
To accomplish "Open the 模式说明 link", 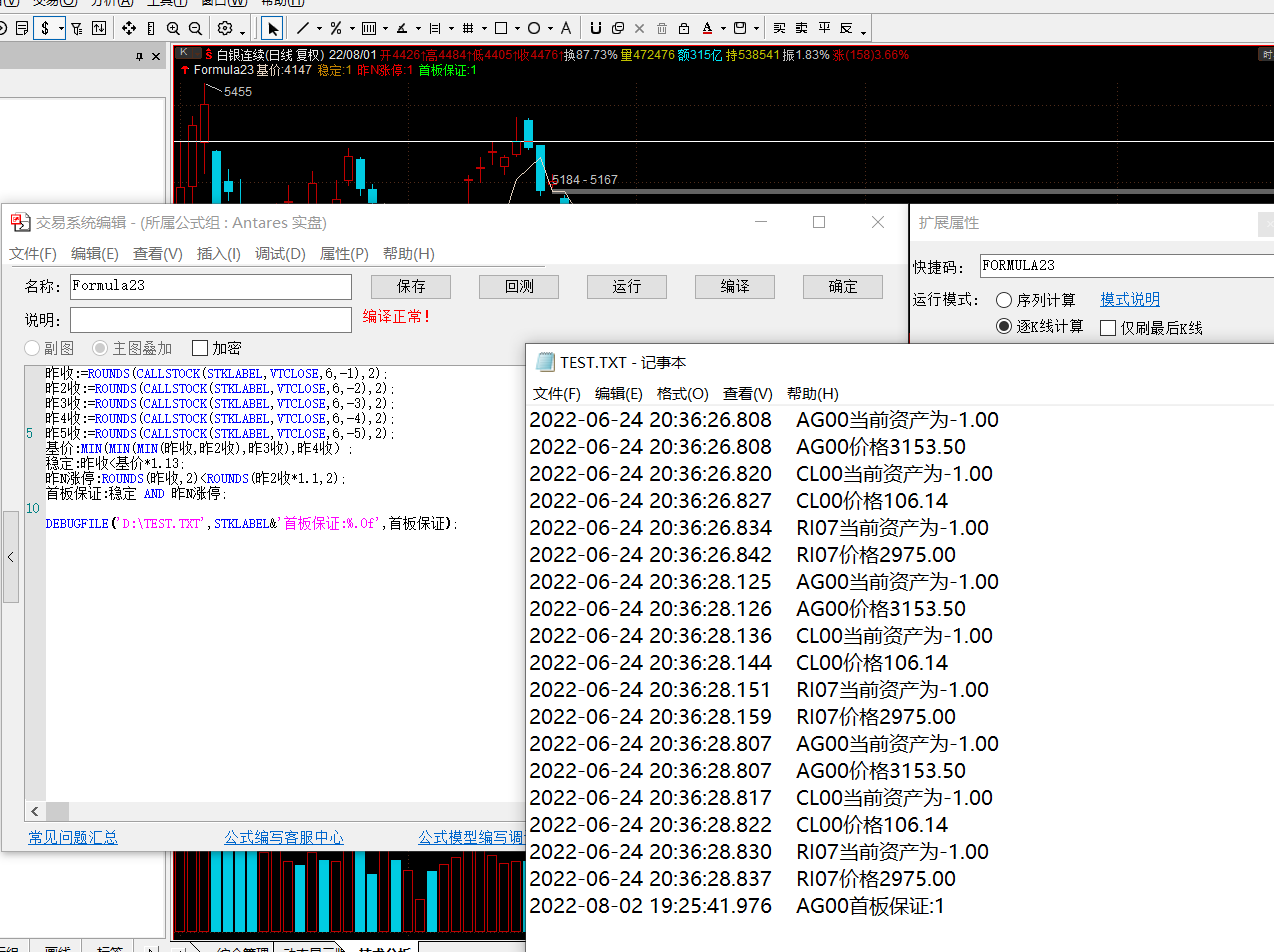I will [x=1130, y=300].
